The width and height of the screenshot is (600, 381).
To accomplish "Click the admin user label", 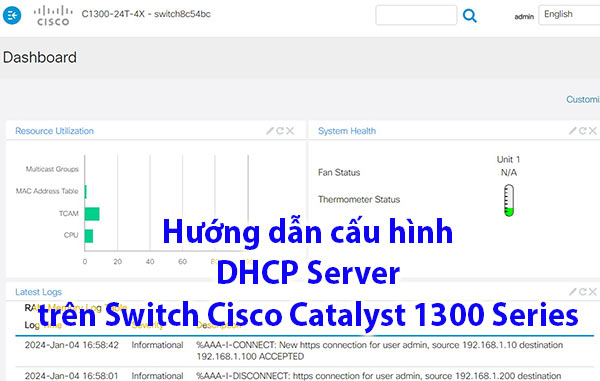I will click(x=524, y=16).
